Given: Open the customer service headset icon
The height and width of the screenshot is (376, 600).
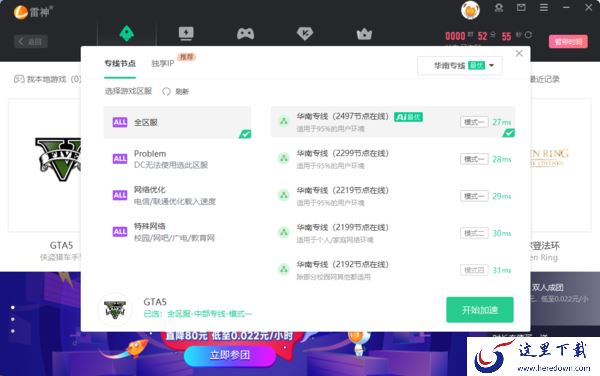Looking at the screenshot, I should point(499,8).
